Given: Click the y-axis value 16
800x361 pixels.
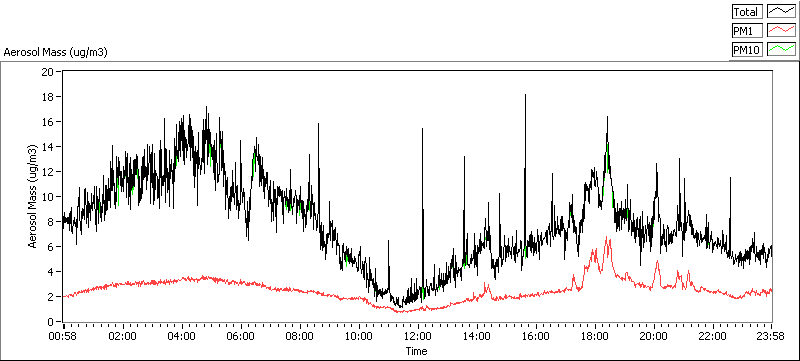Looking at the screenshot, I should [x=48, y=121].
